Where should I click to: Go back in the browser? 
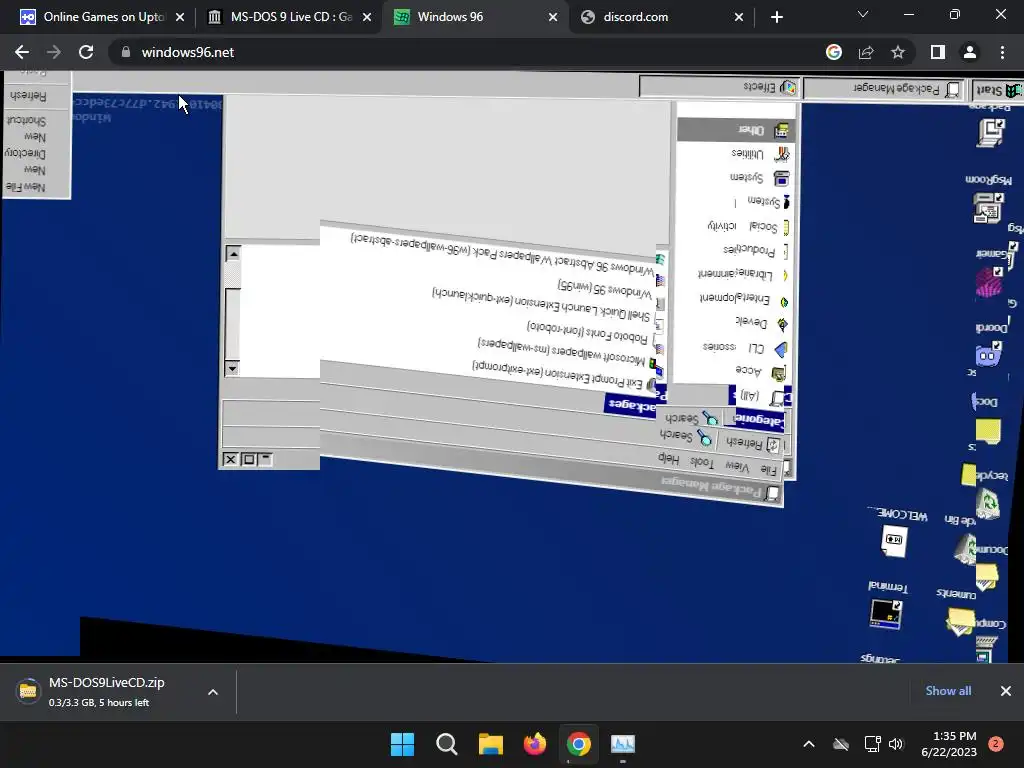tap(22, 52)
